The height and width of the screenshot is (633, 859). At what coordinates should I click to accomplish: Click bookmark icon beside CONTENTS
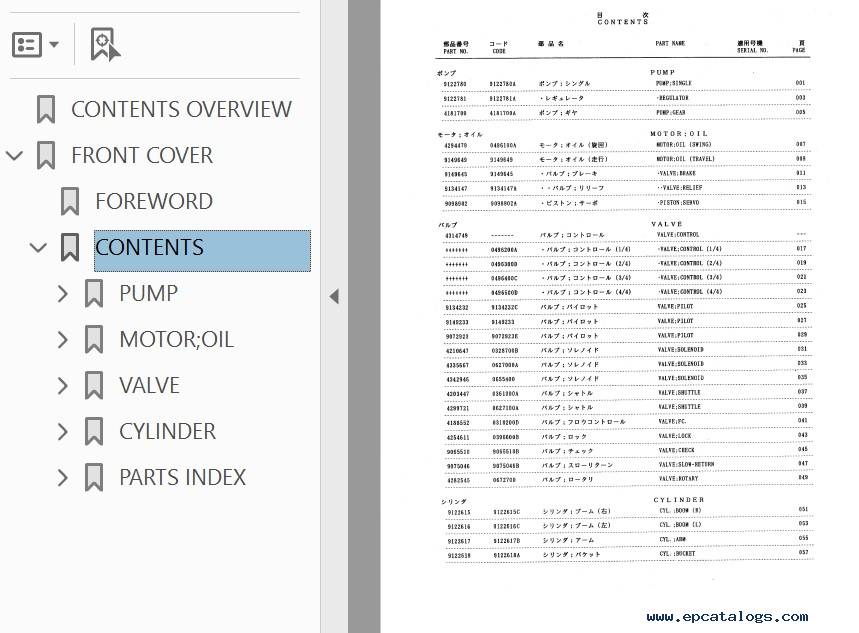[x=70, y=247]
